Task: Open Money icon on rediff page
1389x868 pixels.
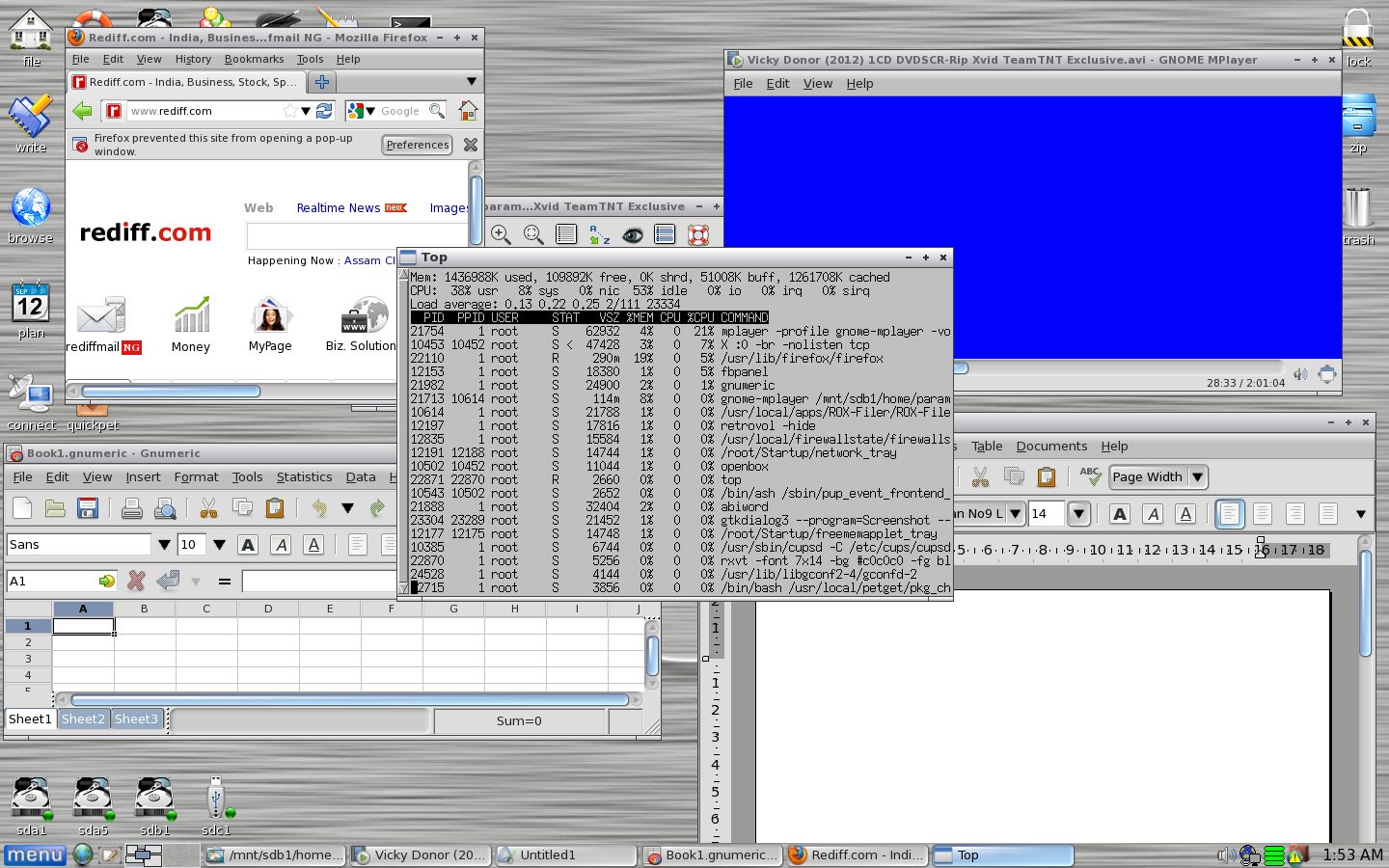Action: coord(191,325)
